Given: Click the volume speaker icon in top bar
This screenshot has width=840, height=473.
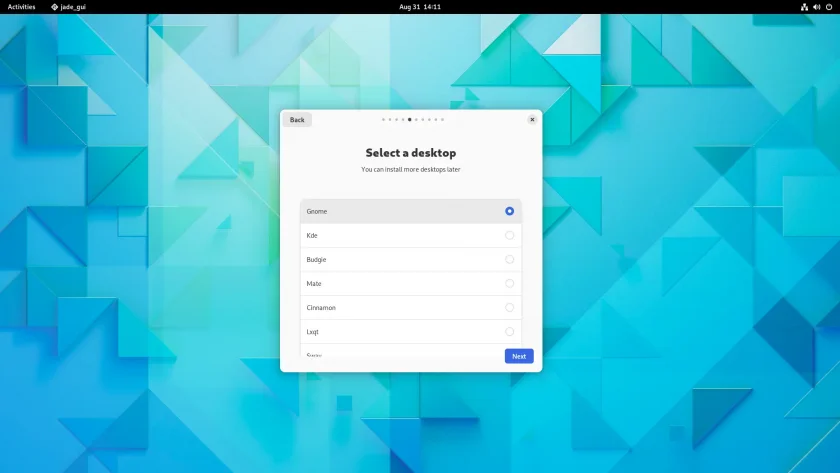Looking at the screenshot, I should click(816, 7).
